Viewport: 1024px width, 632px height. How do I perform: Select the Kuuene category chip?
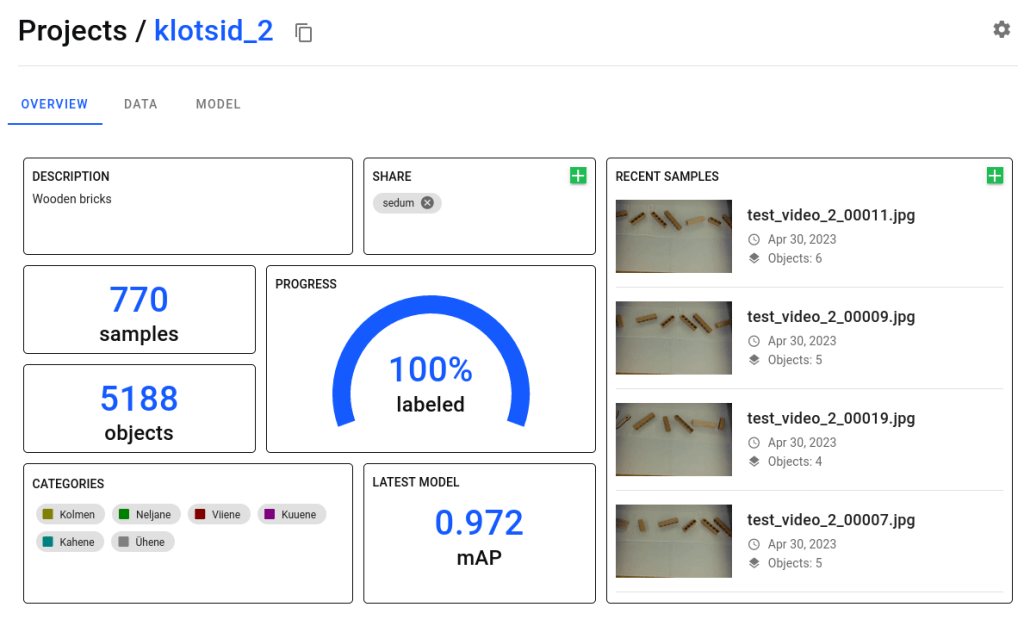(x=292, y=515)
